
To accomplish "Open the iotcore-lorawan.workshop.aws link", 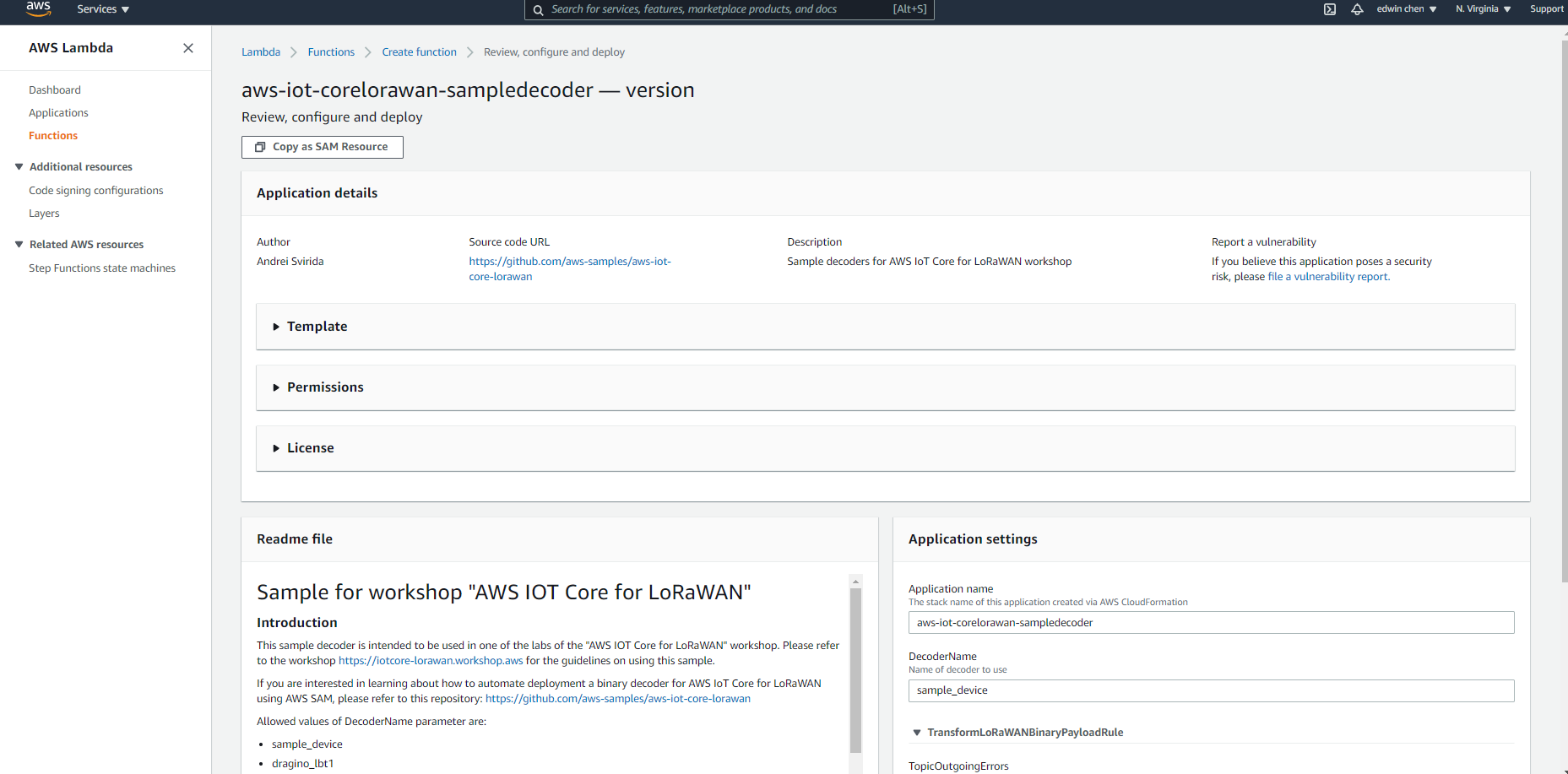I will [x=431, y=661].
